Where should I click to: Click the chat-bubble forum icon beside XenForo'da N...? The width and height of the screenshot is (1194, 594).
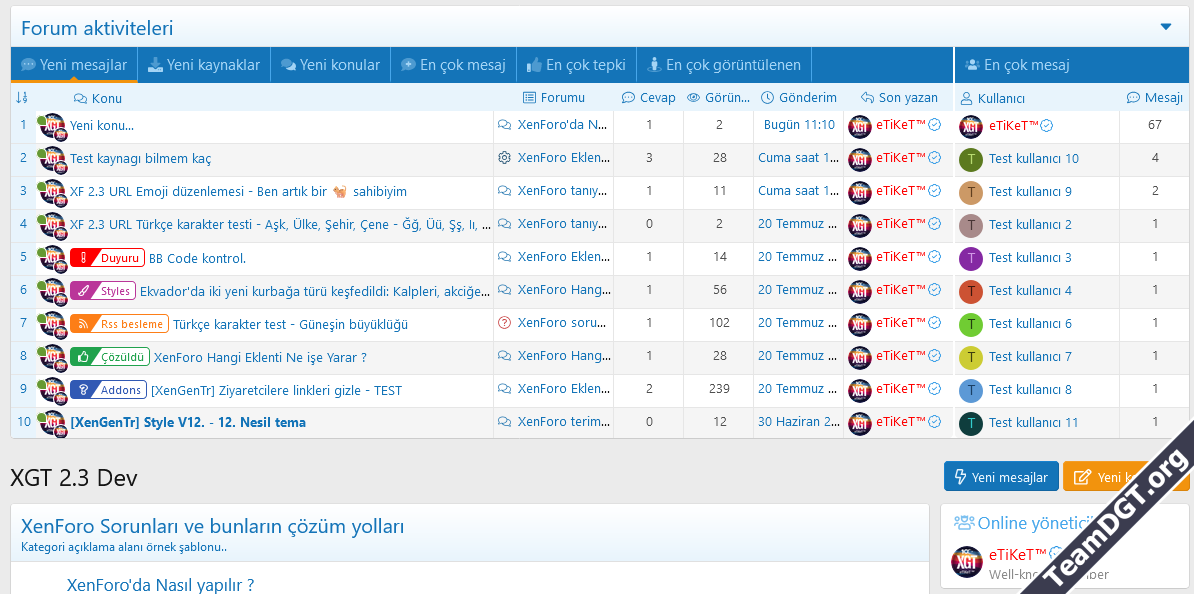pyautogui.click(x=504, y=125)
